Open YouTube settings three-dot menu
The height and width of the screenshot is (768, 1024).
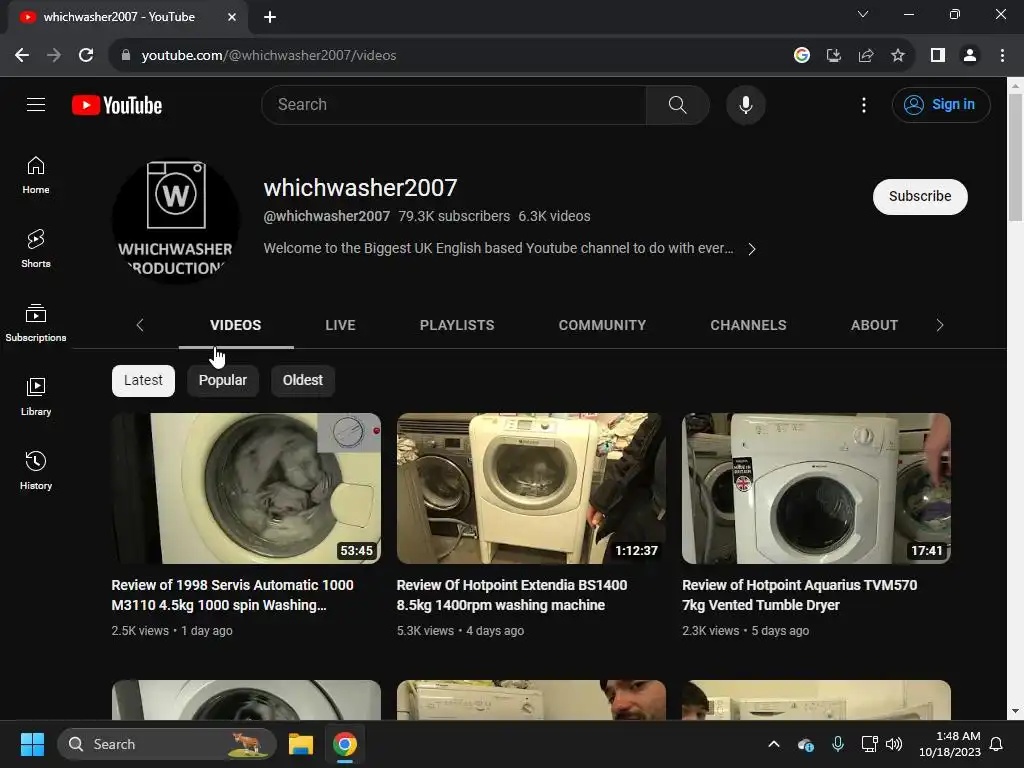coord(863,104)
